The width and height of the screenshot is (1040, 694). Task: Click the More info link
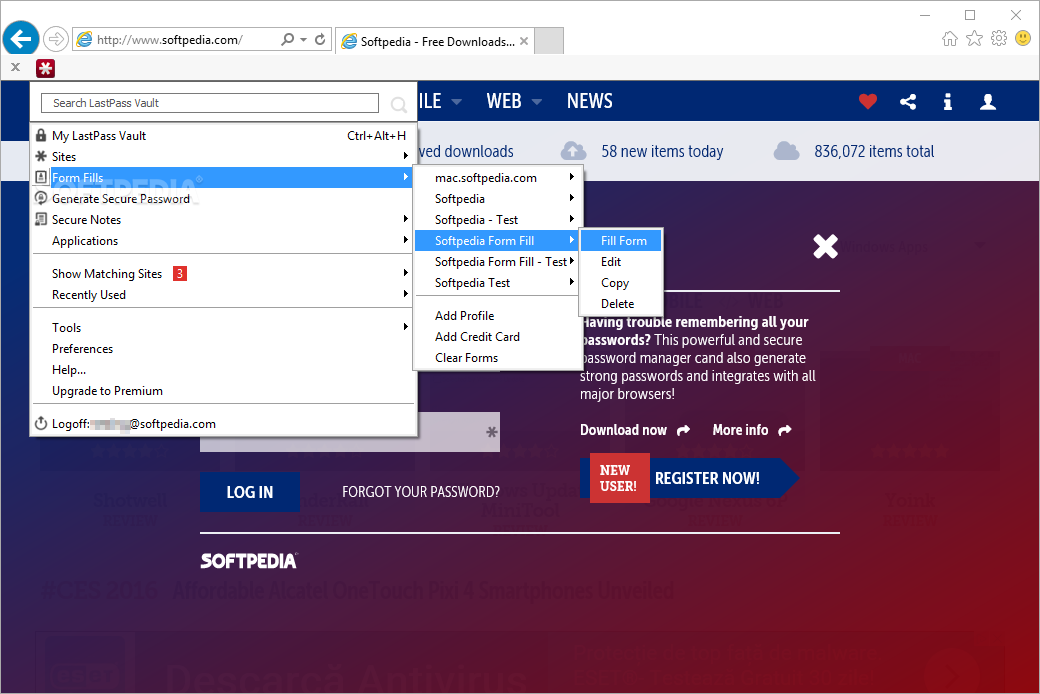coord(740,431)
